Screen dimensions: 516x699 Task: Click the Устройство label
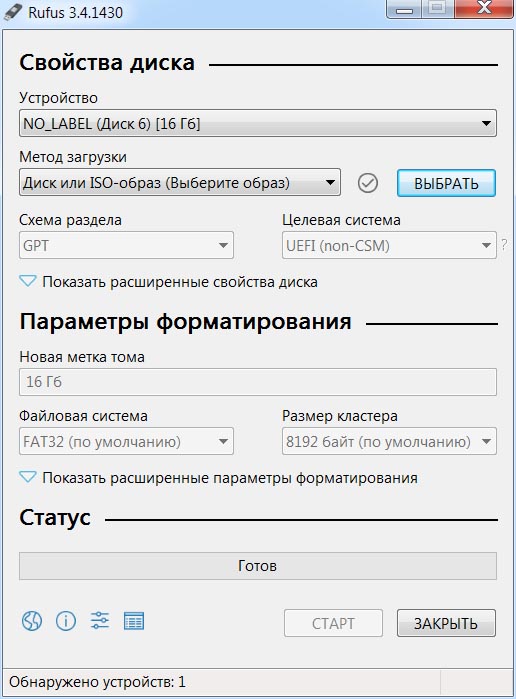point(58,98)
